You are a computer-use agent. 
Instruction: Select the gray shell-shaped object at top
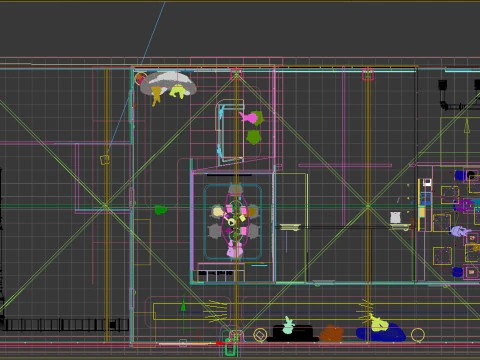click(x=169, y=83)
